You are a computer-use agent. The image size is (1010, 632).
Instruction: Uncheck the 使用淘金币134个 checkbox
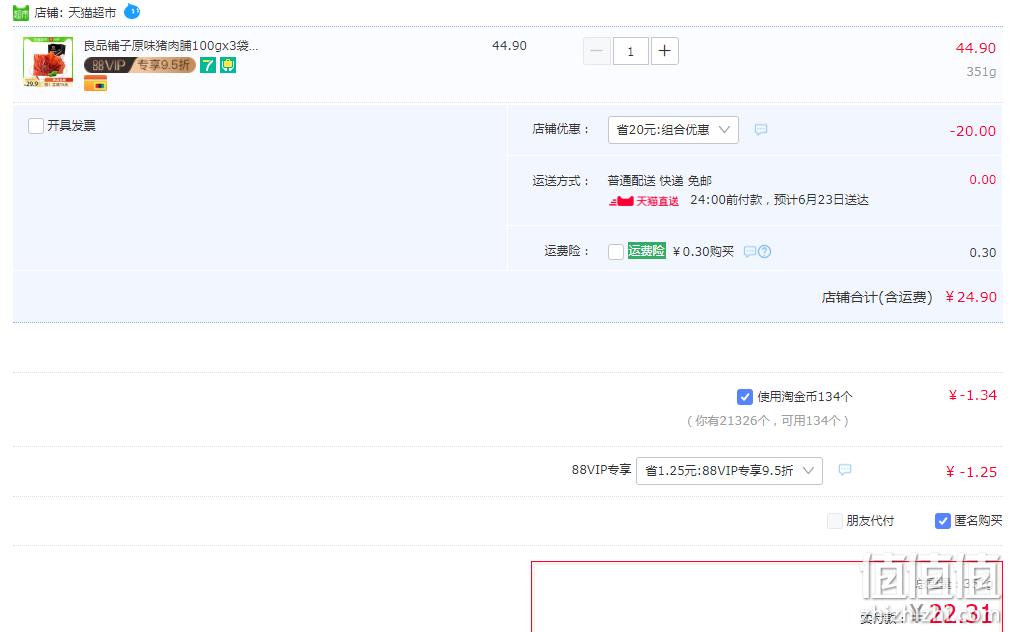pos(745,397)
